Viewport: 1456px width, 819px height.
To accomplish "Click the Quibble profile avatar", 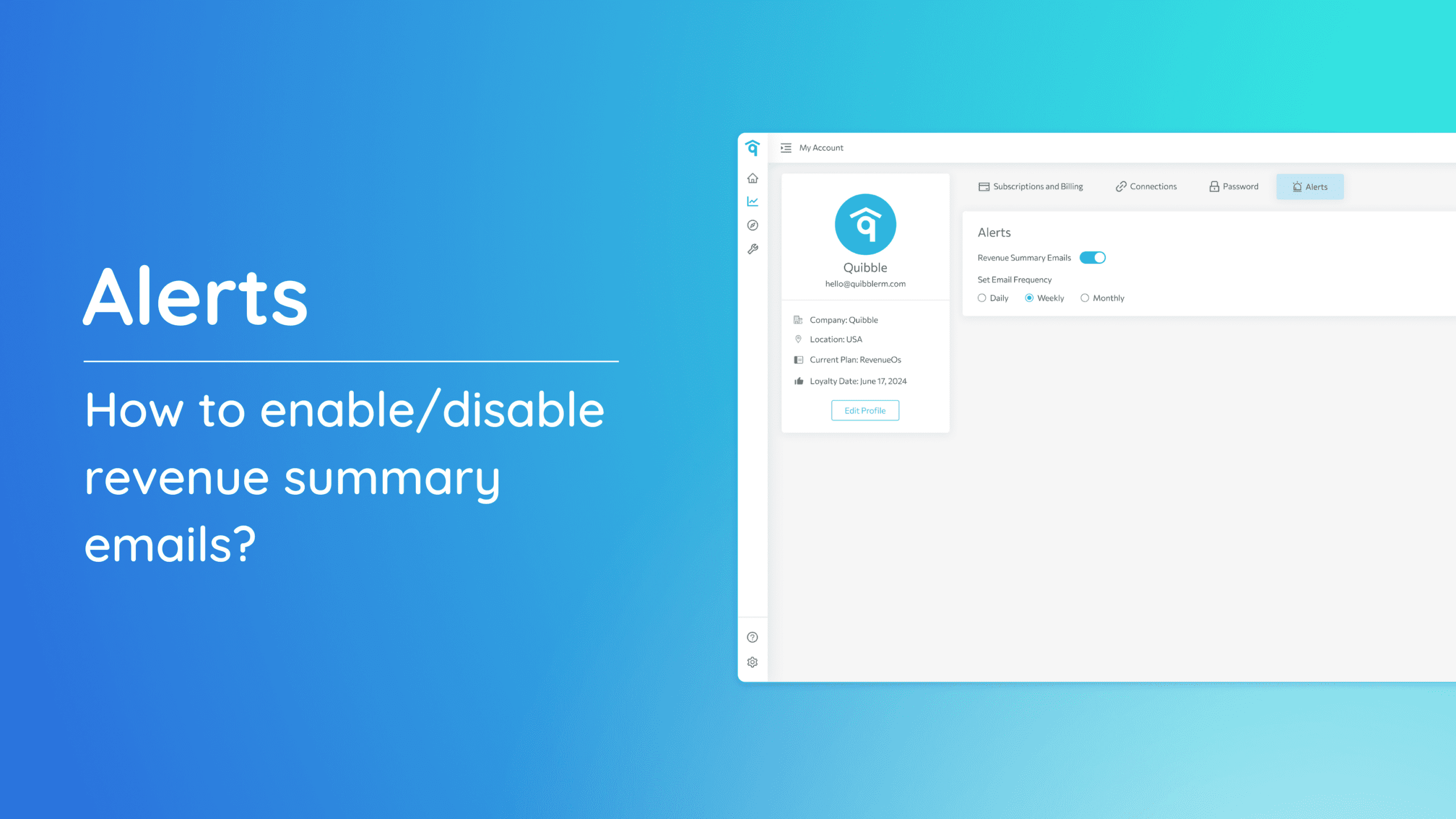I will 865,224.
